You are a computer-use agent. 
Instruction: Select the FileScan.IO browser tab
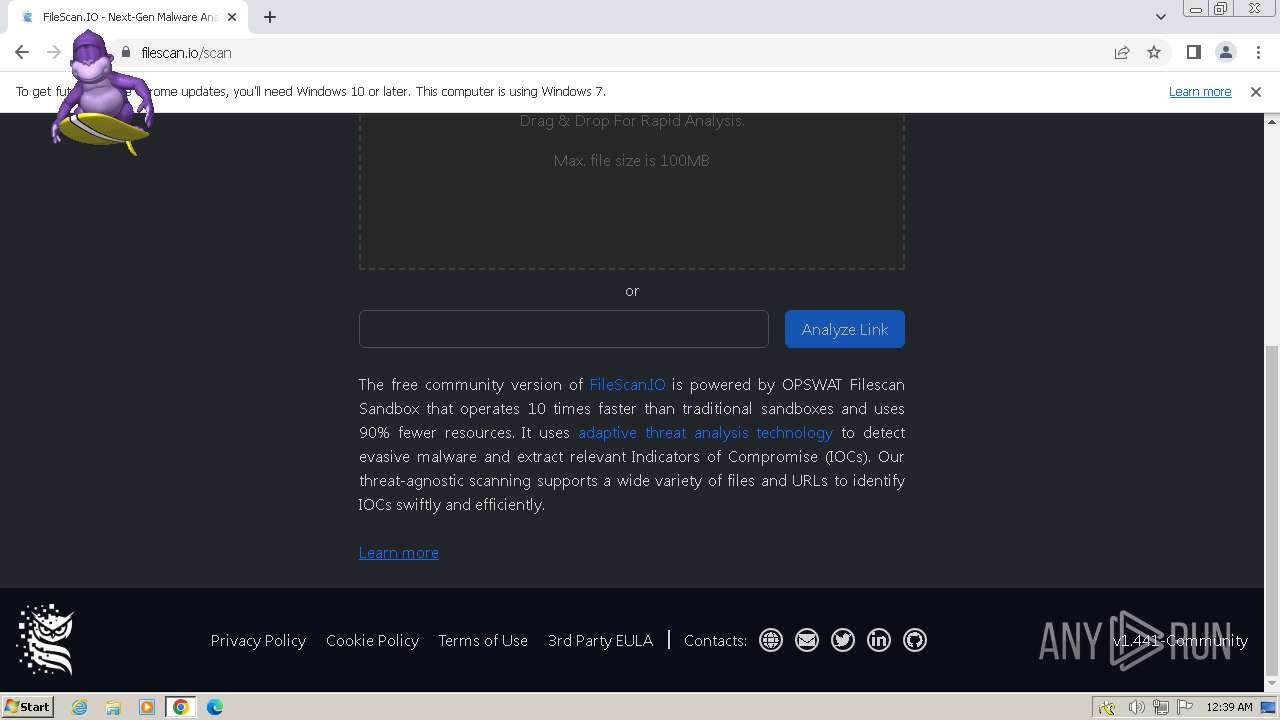130,17
